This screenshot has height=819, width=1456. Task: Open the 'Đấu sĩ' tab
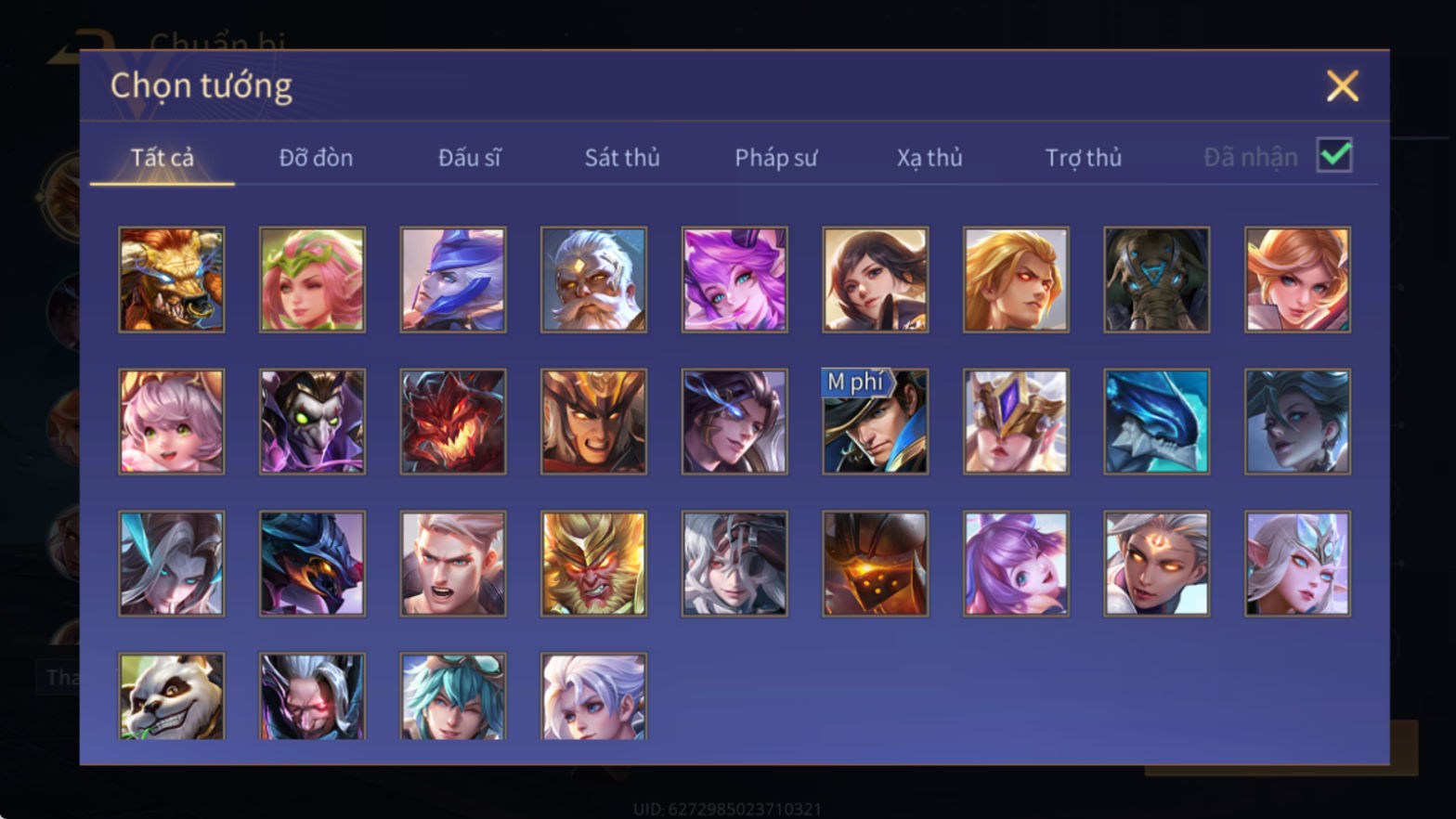pyautogui.click(x=470, y=158)
